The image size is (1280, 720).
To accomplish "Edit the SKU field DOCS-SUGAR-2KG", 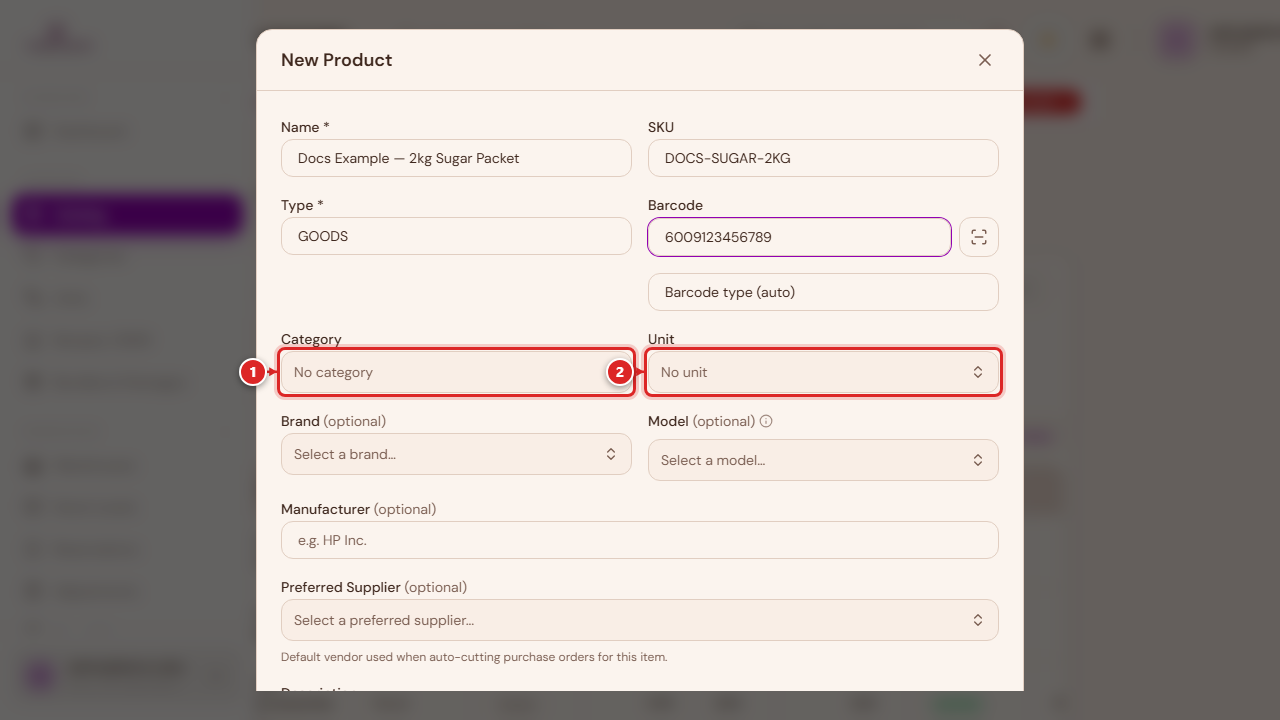I will (x=823, y=158).
